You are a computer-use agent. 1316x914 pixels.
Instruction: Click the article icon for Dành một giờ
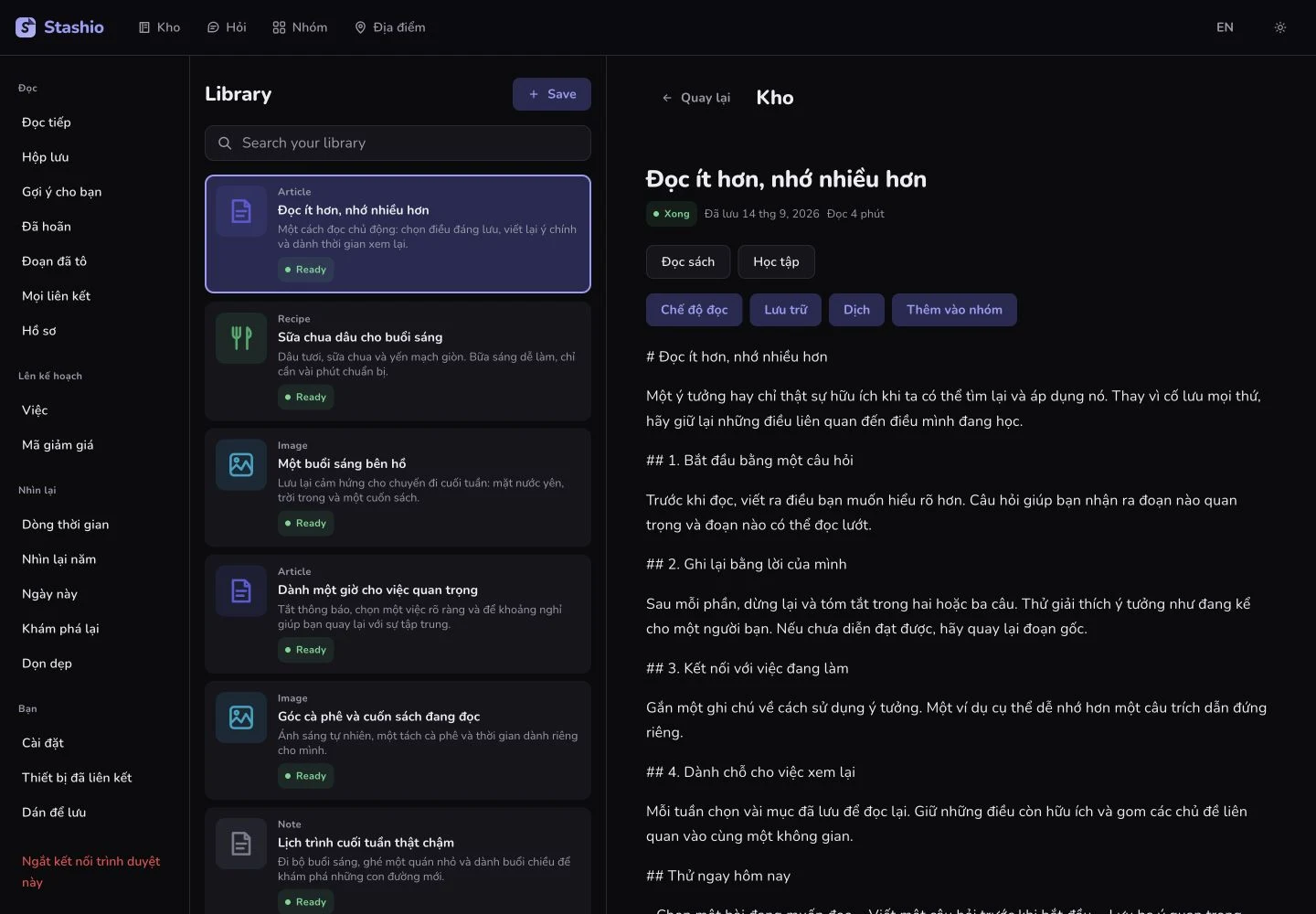241,590
